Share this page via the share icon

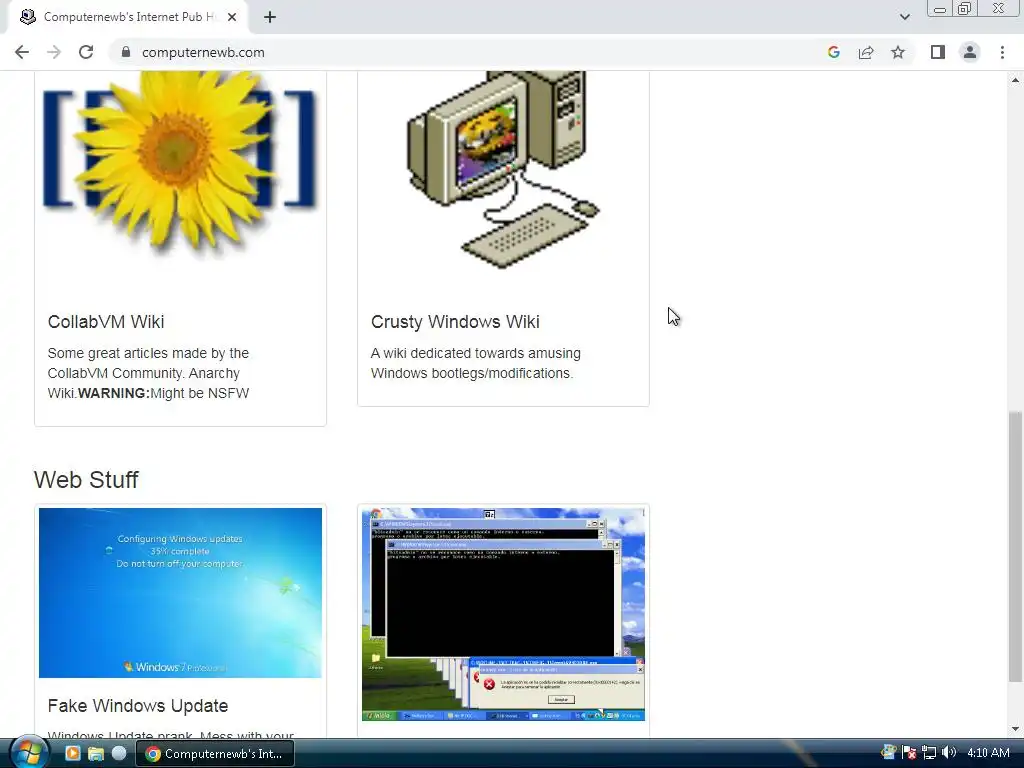coord(866,52)
